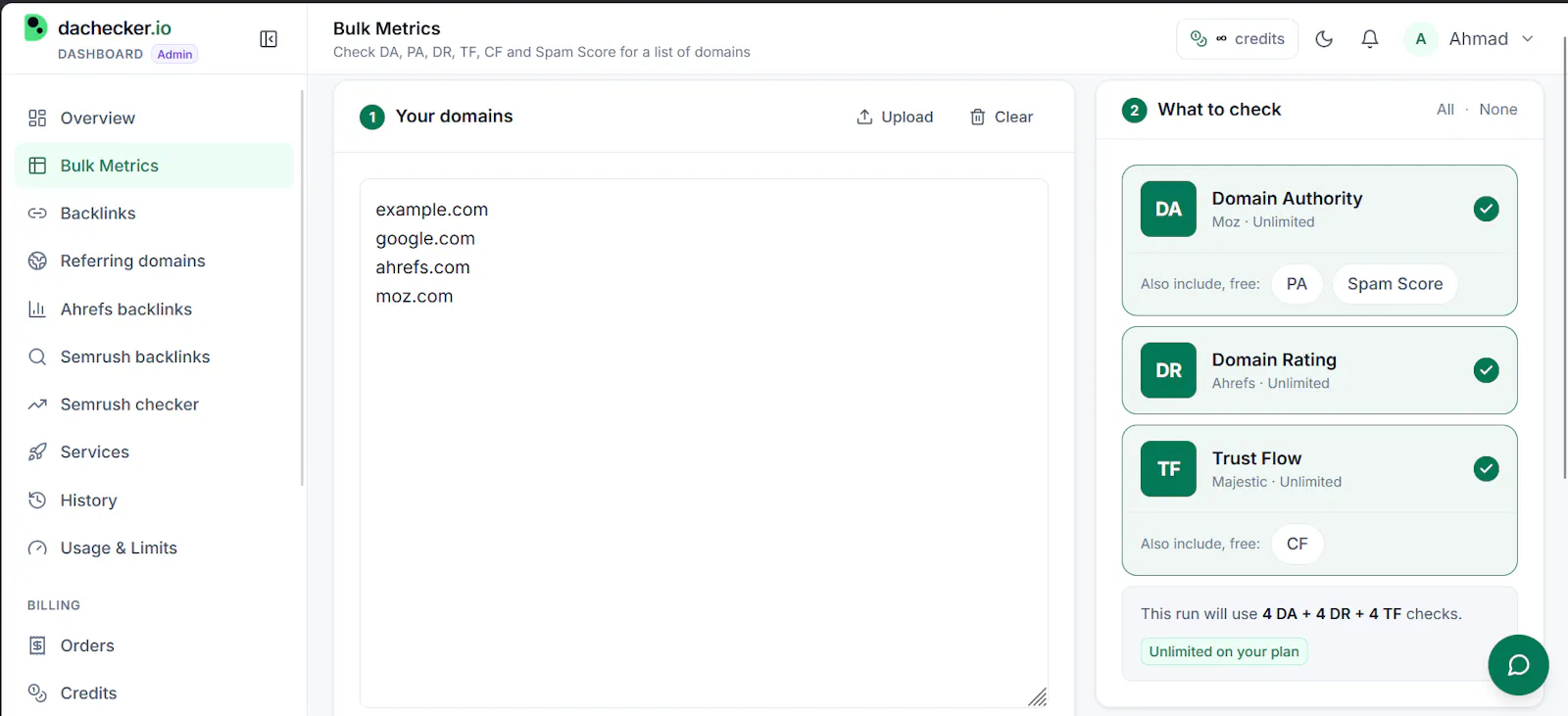Click the Backlinks chain icon in the sidebar
Viewport: 1568px width, 716px height.
(37, 214)
